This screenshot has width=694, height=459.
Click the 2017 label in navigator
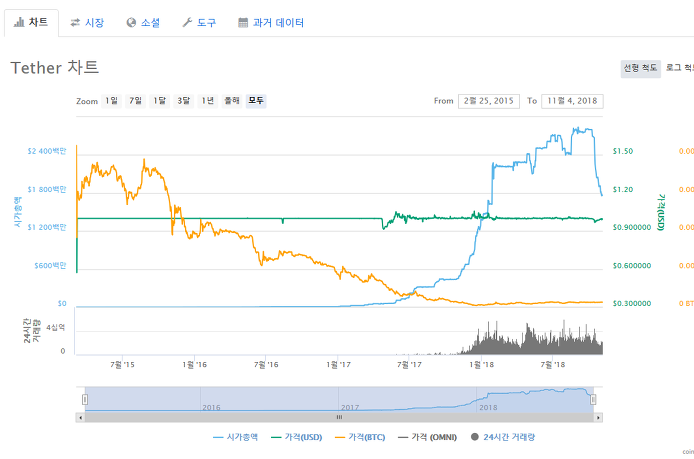coord(350,407)
